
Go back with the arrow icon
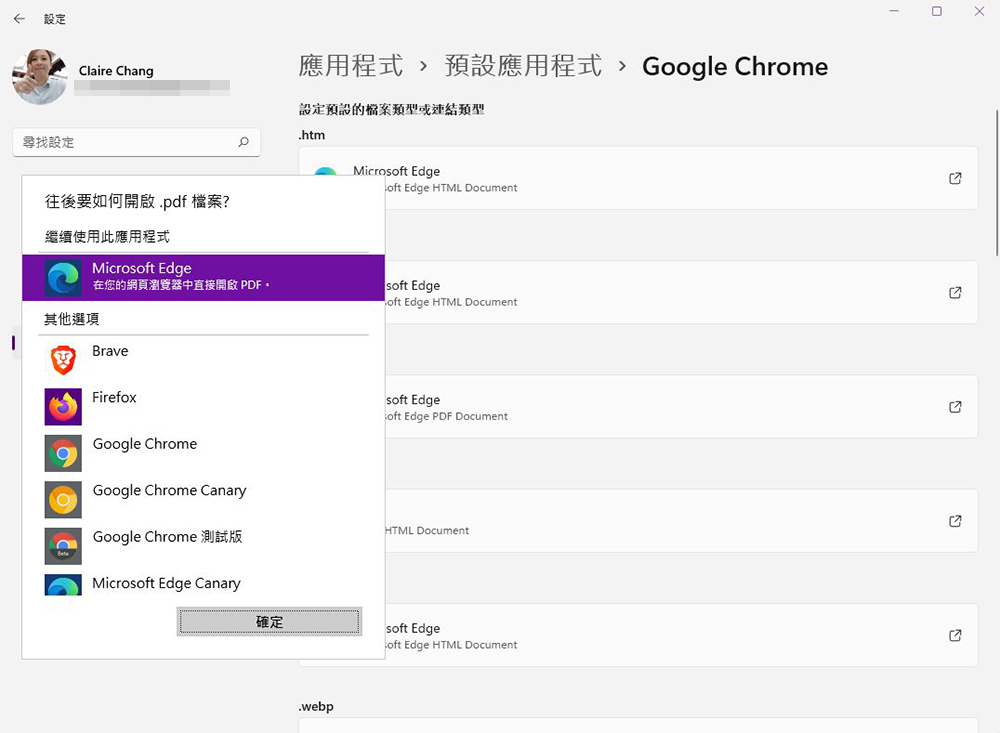tap(19, 19)
